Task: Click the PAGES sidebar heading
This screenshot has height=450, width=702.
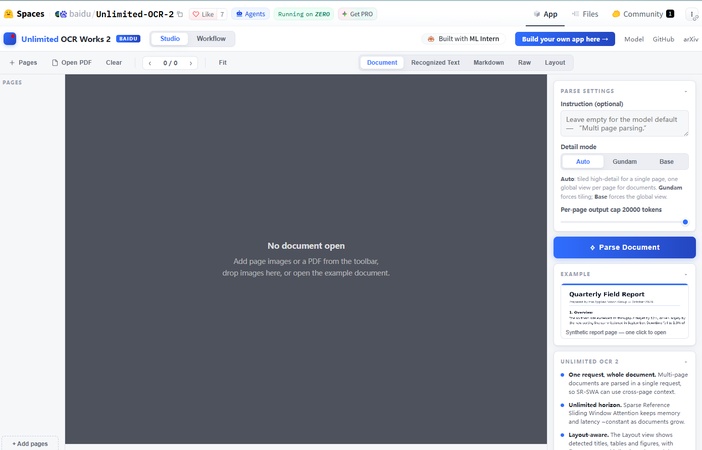Action: tap(12, 82)
